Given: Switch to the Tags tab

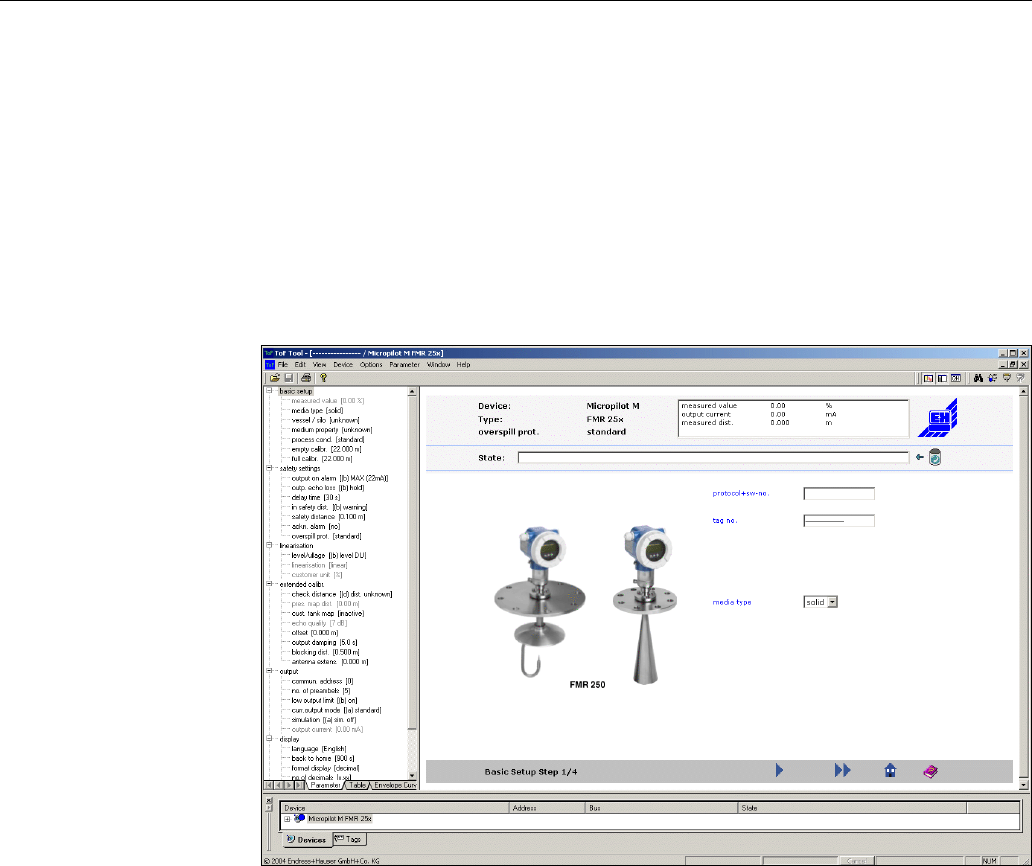Looking at the screenshot, I should 349,839.
